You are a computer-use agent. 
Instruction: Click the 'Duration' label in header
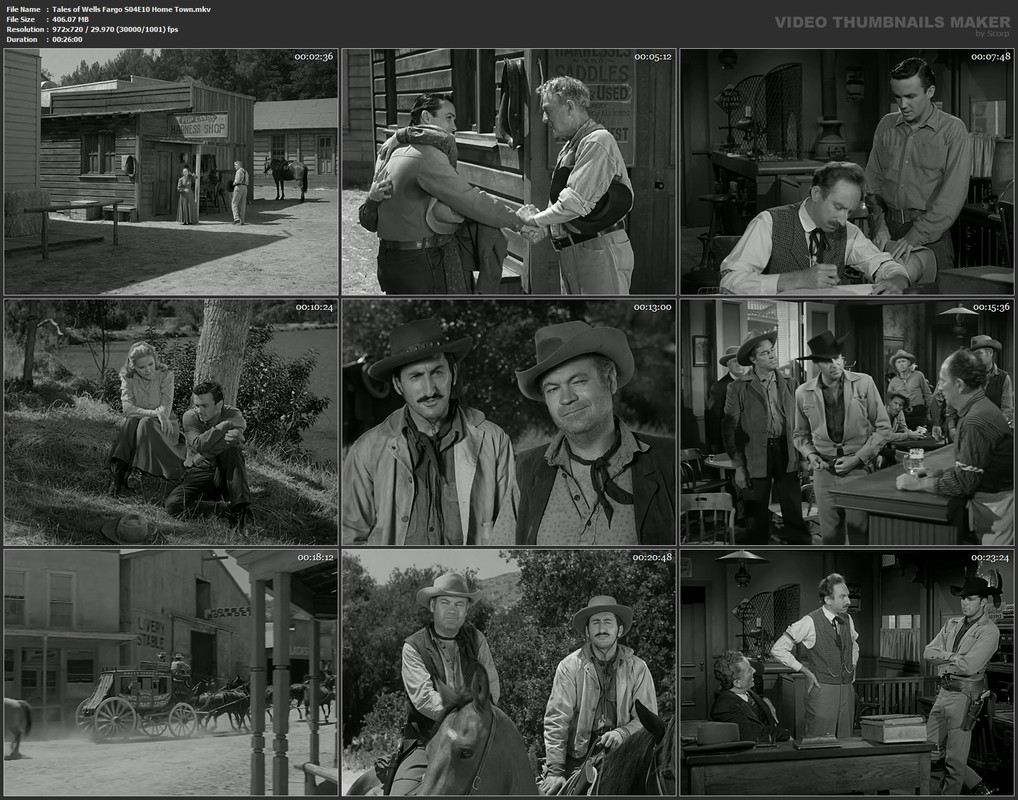pos(22,40)
